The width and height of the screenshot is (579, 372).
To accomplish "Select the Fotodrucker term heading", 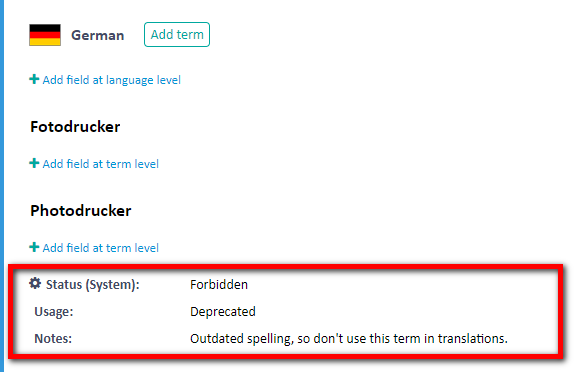I will click(75, 127).
